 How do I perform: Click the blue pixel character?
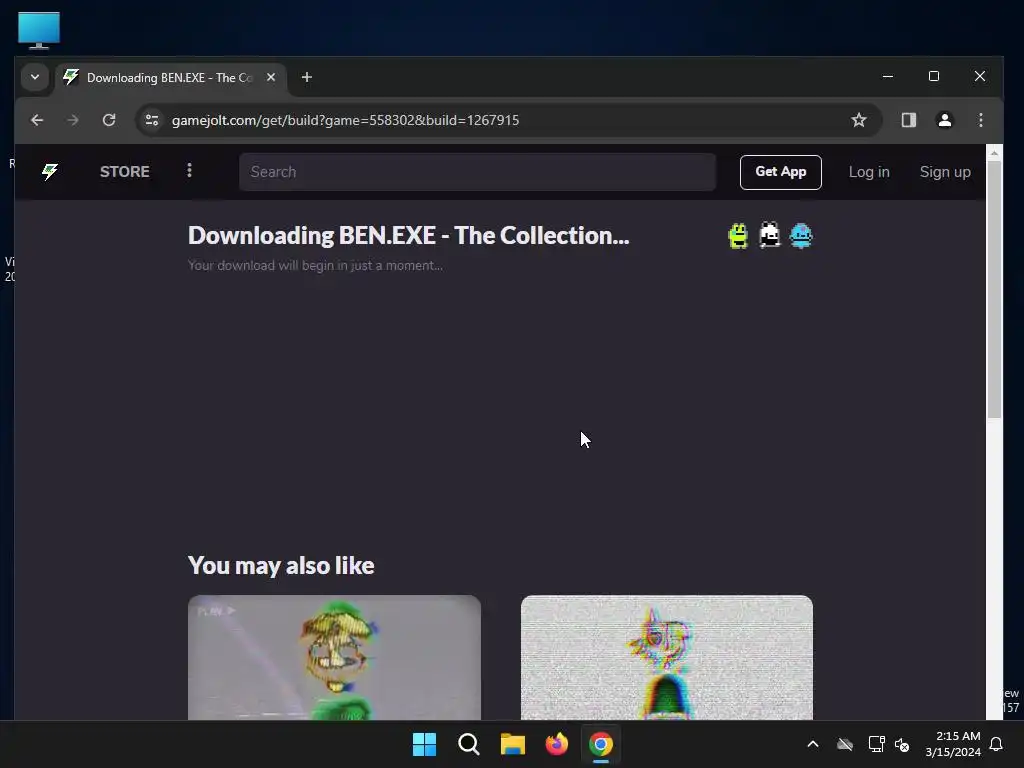(801, 236)
